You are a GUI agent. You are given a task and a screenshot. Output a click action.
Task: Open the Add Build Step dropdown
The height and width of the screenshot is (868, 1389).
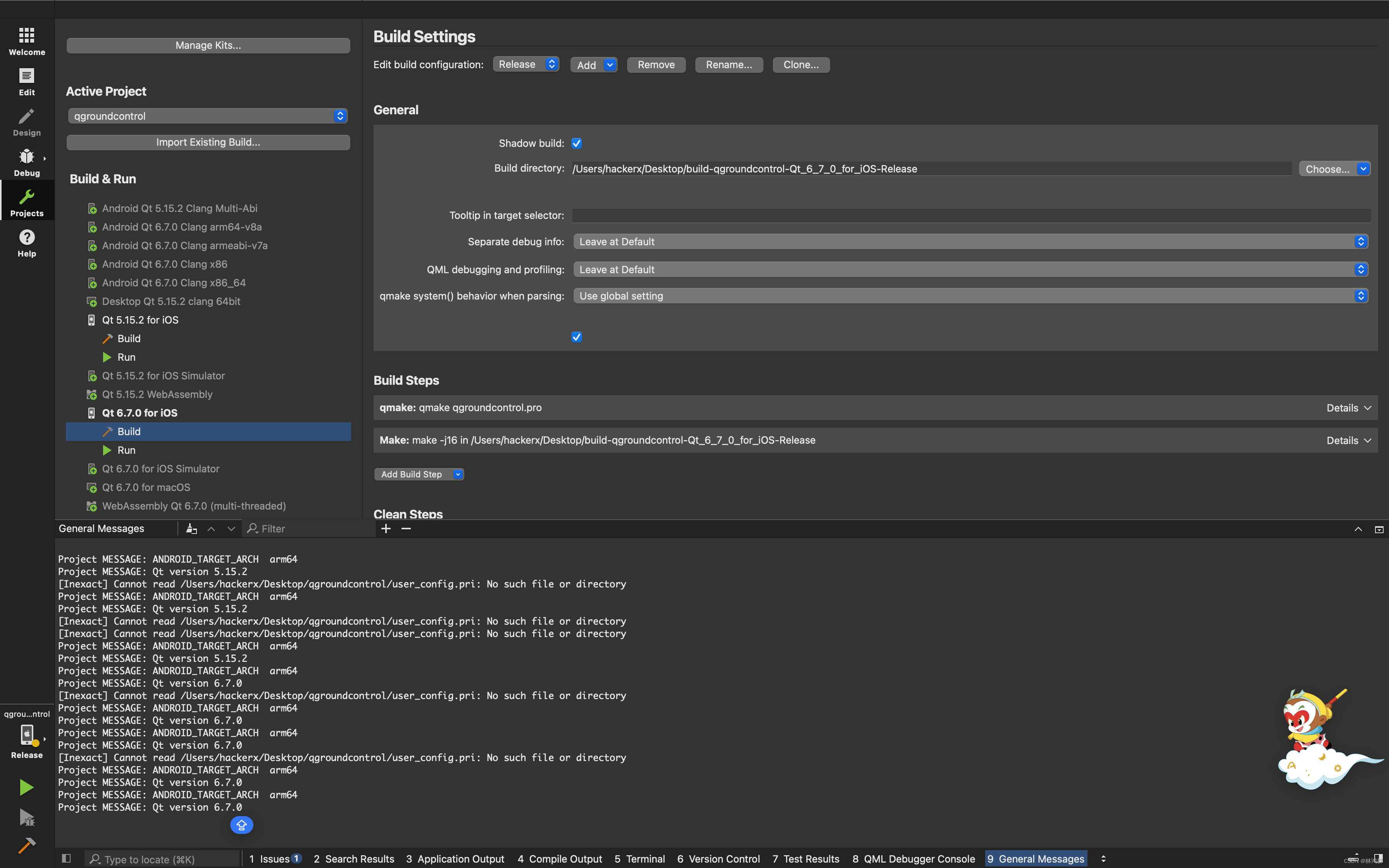click(x=419, y=474)
